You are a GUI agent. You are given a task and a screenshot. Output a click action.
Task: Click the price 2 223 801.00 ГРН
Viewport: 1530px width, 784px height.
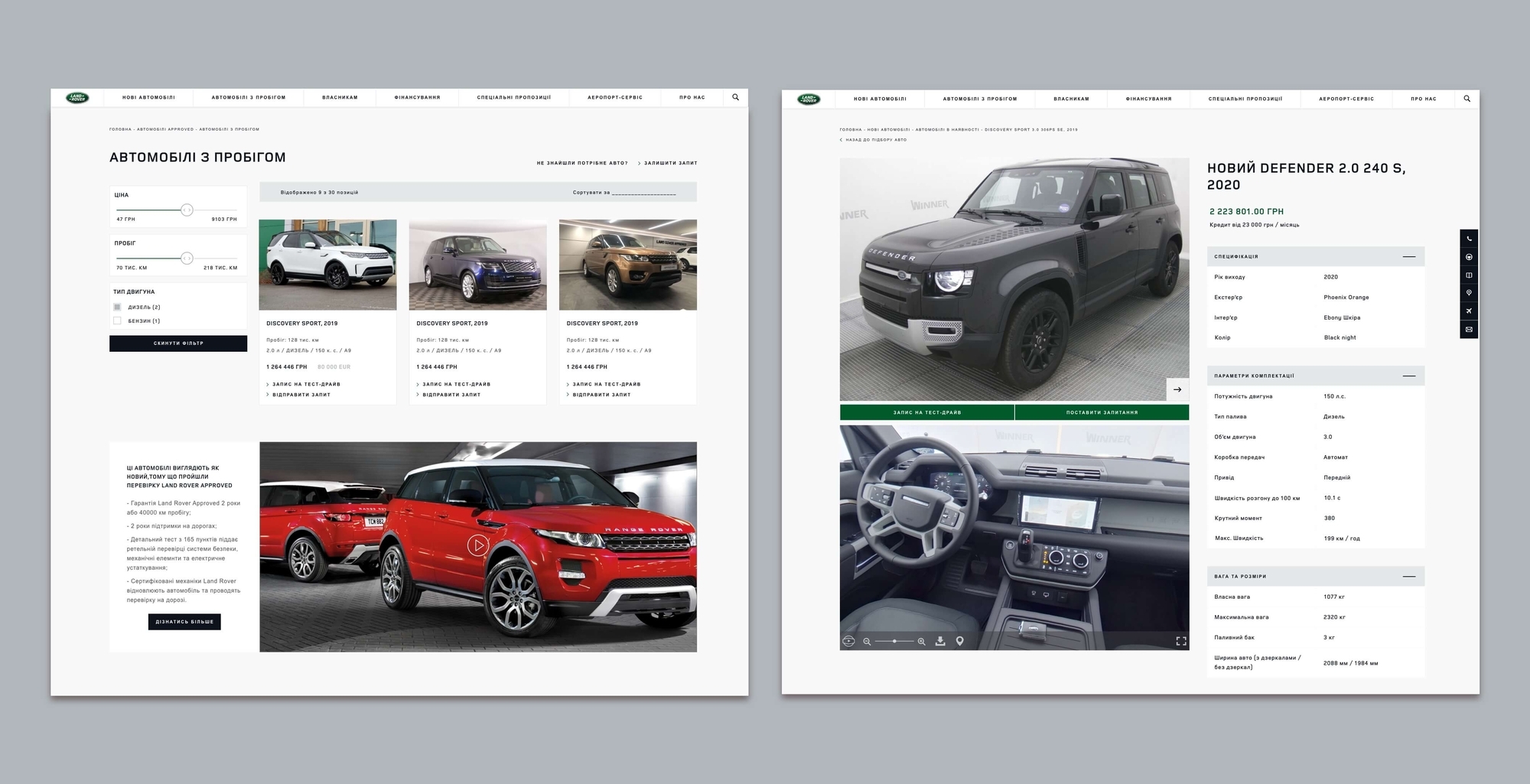click(x=1246, y=211)
